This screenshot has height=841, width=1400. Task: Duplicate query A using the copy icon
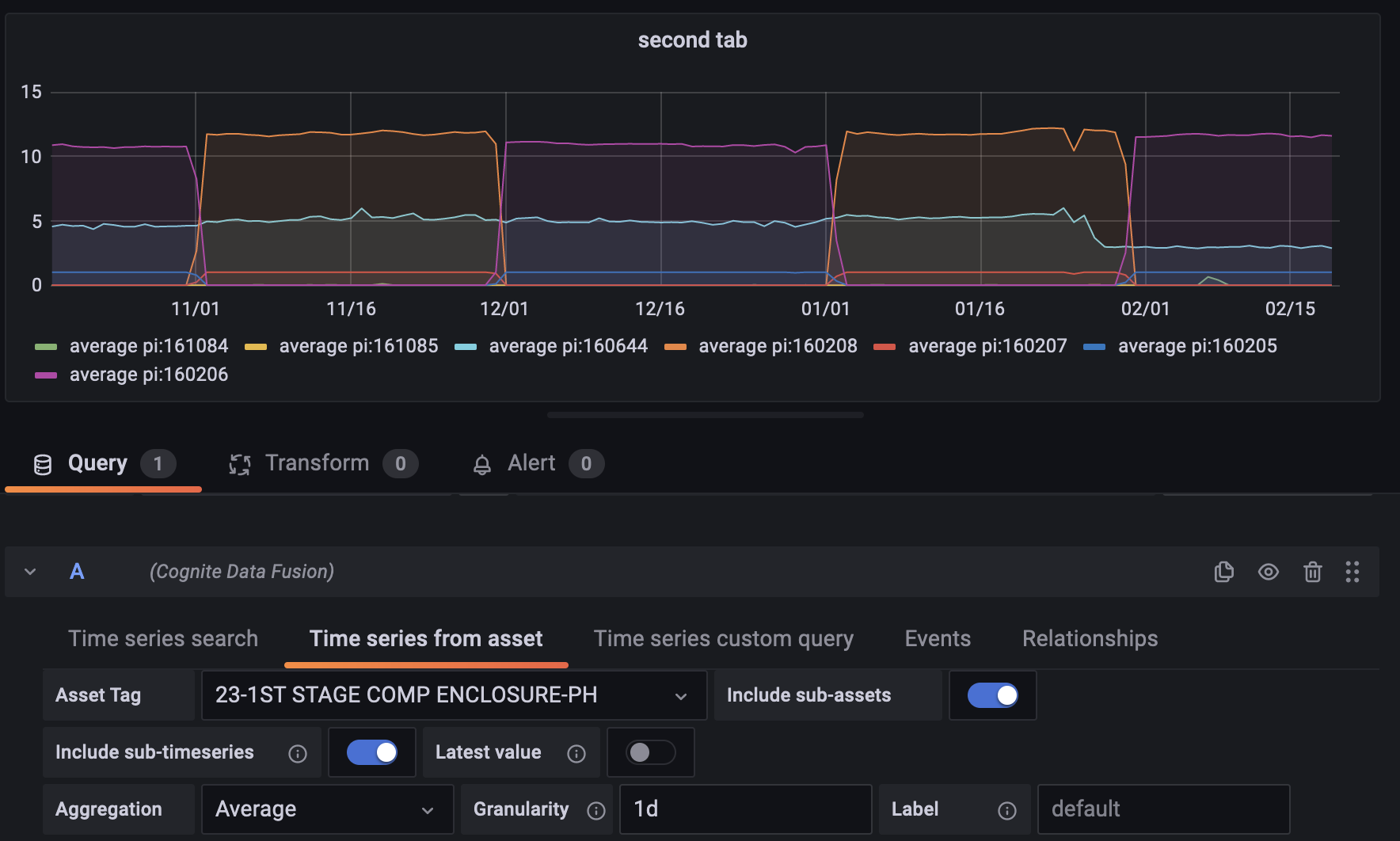coord(1223,572)
